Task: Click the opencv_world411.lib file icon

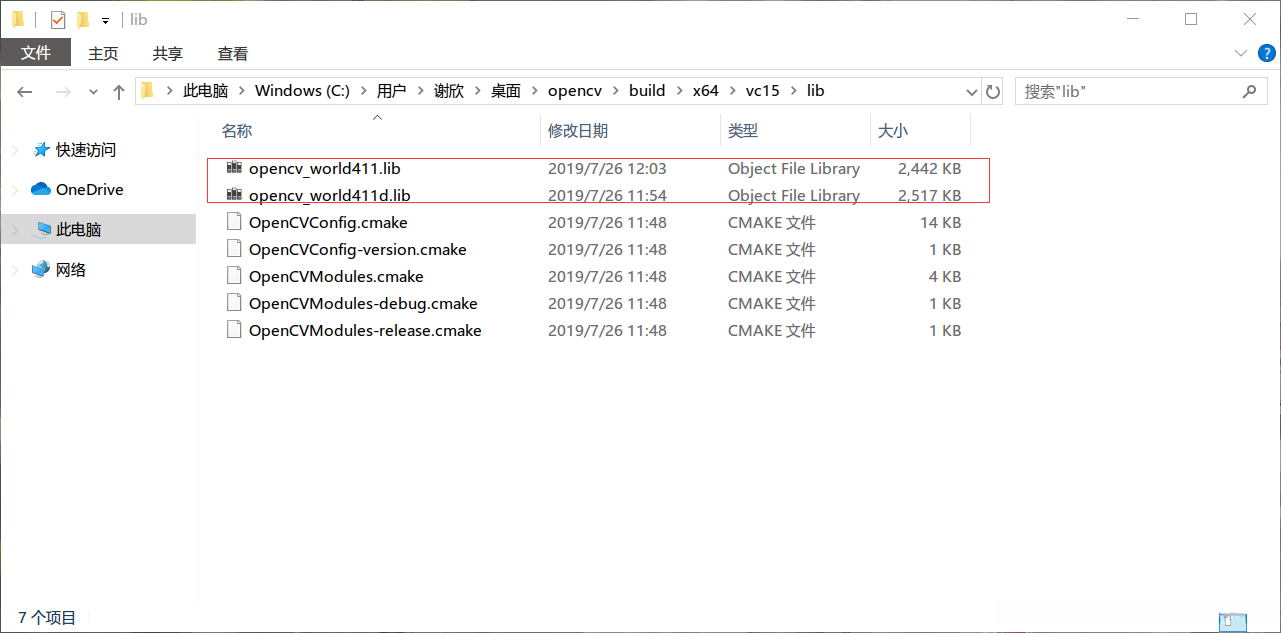Action: point(234,168)
